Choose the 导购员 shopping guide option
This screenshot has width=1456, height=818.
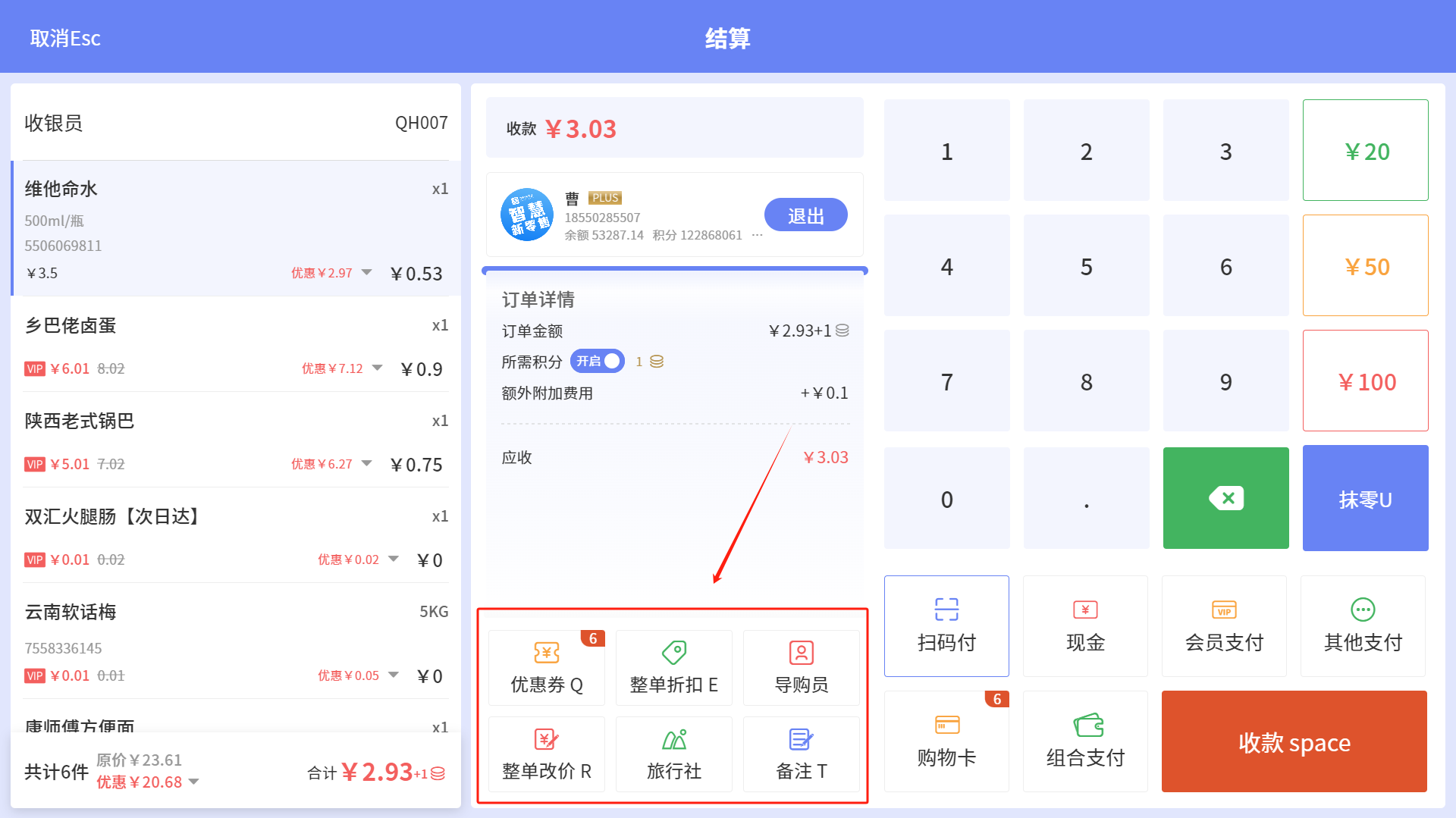pyautogui.click(x=802, y=668)
